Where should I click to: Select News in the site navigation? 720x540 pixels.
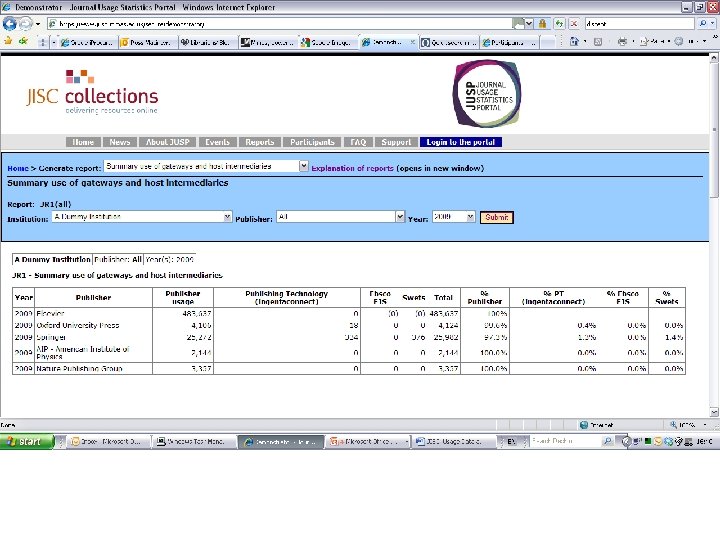click(x=120, y=142)
